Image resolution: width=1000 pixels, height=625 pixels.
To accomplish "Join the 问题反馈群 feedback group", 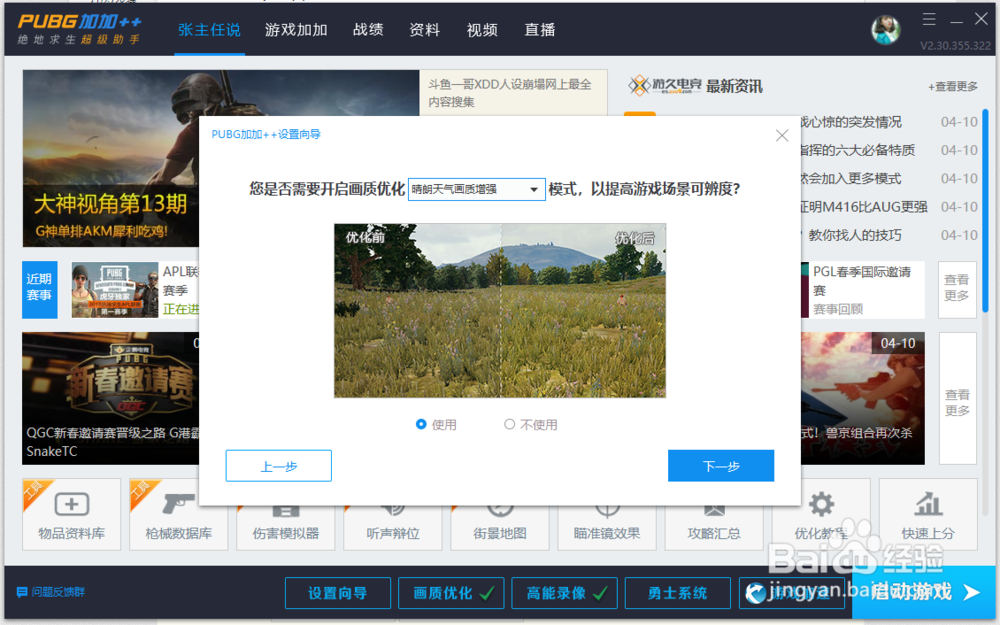I will (x=50, y=593).
